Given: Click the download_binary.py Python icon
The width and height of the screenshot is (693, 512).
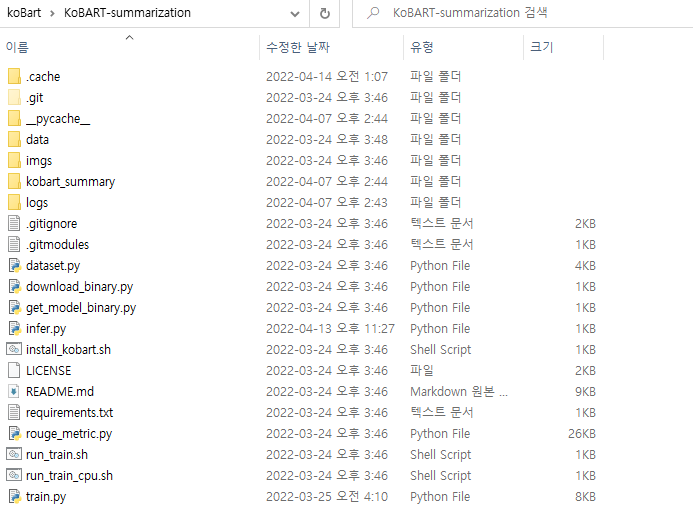Looking at the screenshot, I should tap(15, 287).
